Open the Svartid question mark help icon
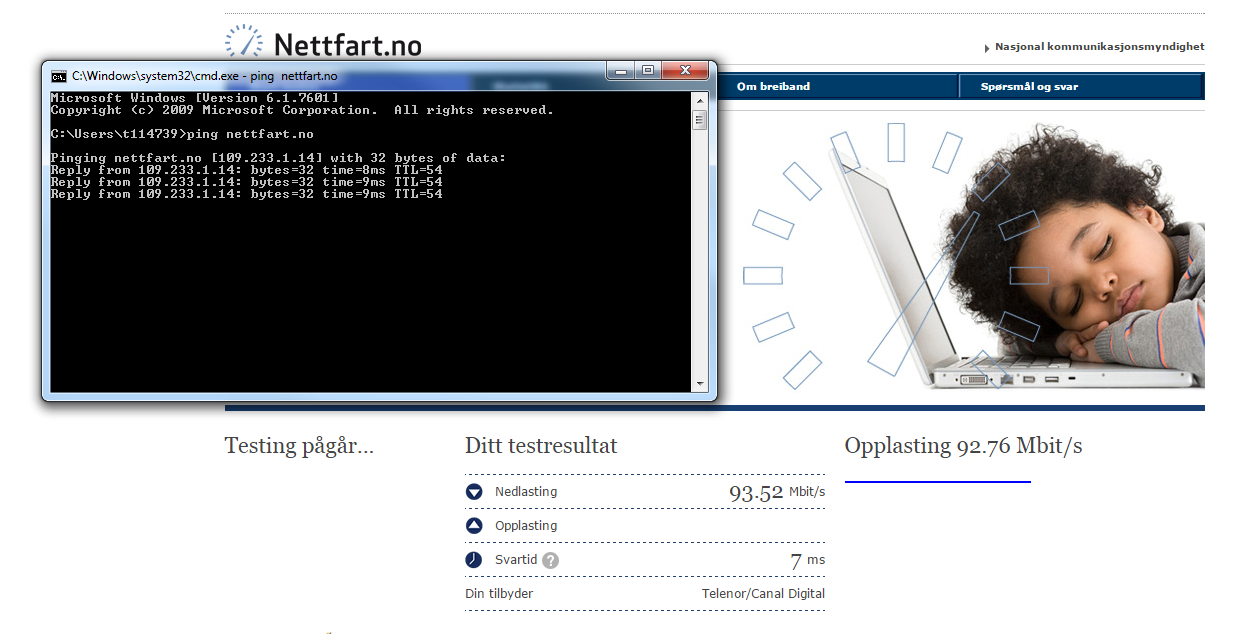Screen dimensions: 1255x634 550,561
